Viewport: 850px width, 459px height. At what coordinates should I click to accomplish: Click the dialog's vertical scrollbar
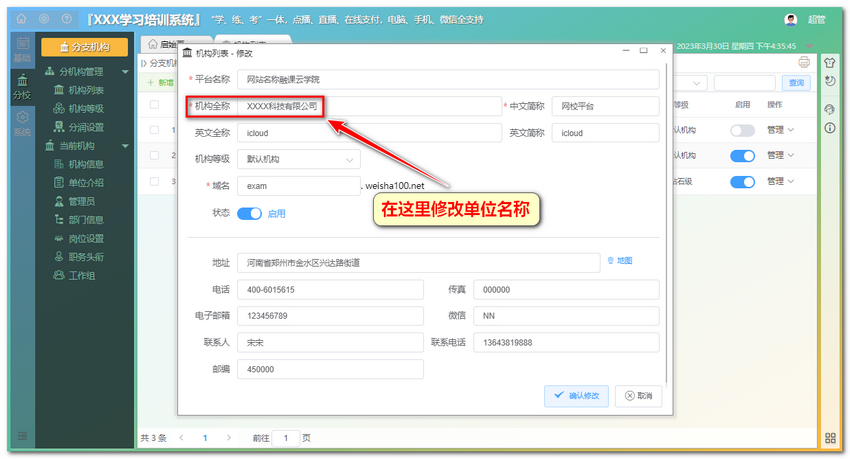coord(666,225)
